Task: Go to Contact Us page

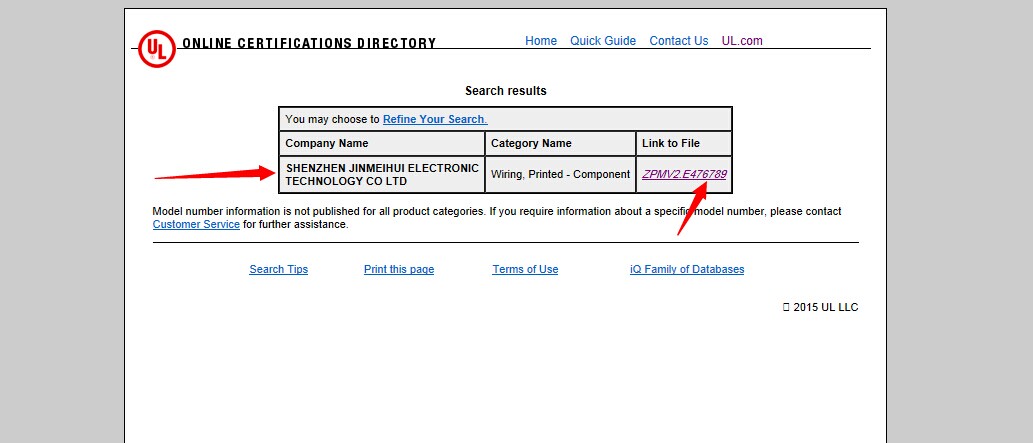Action: click(x=678, y=41)
